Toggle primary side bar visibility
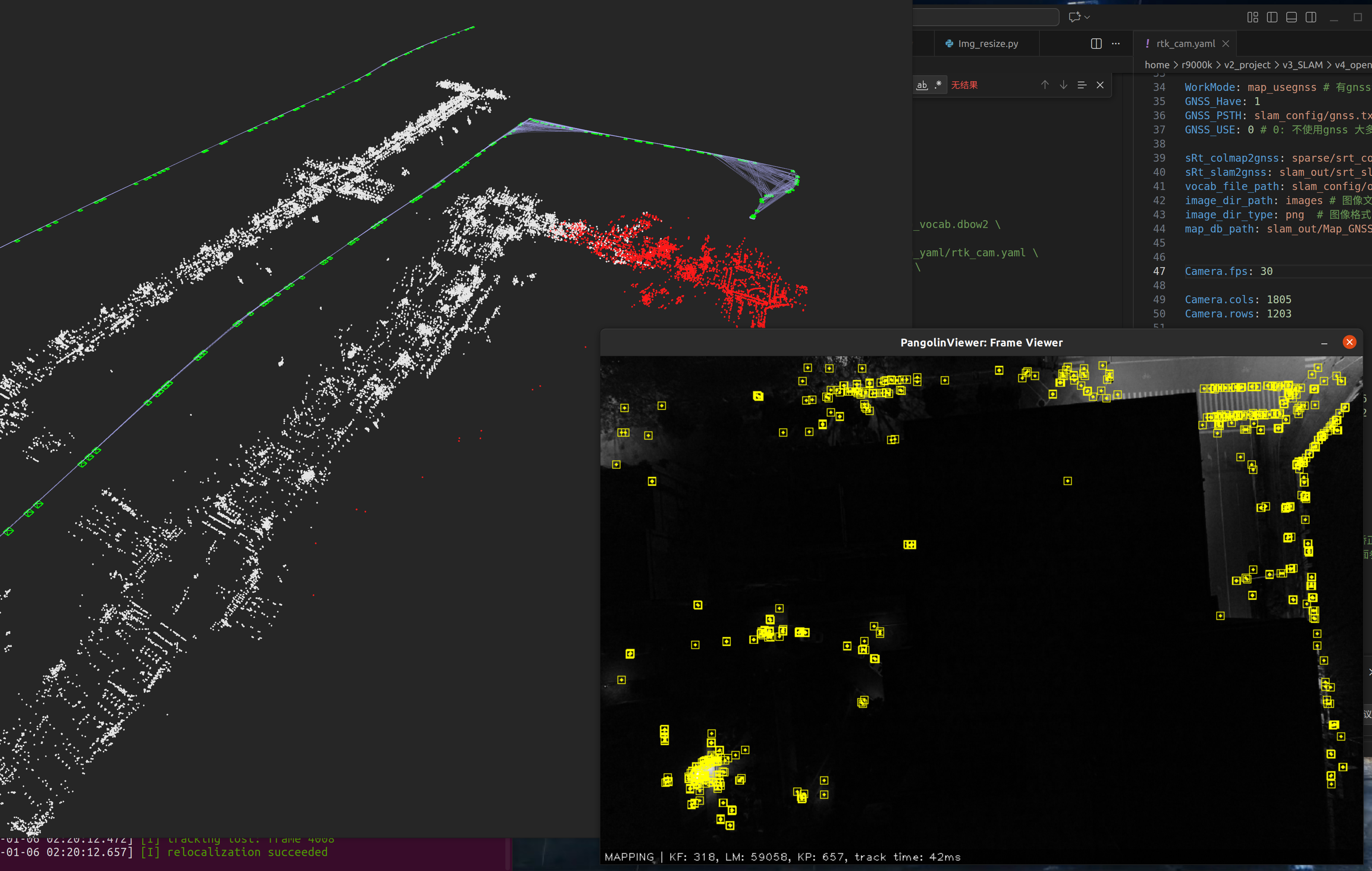 (1272, 17)
